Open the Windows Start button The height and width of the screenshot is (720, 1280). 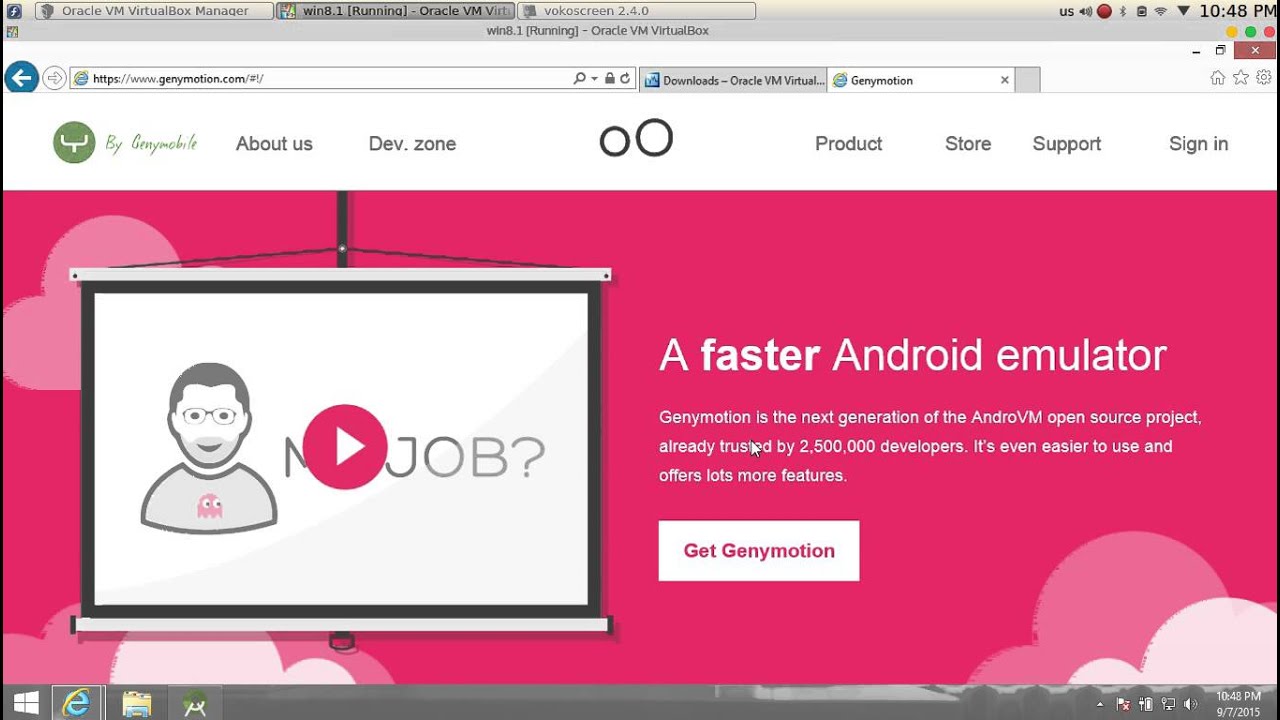(26, 703)
